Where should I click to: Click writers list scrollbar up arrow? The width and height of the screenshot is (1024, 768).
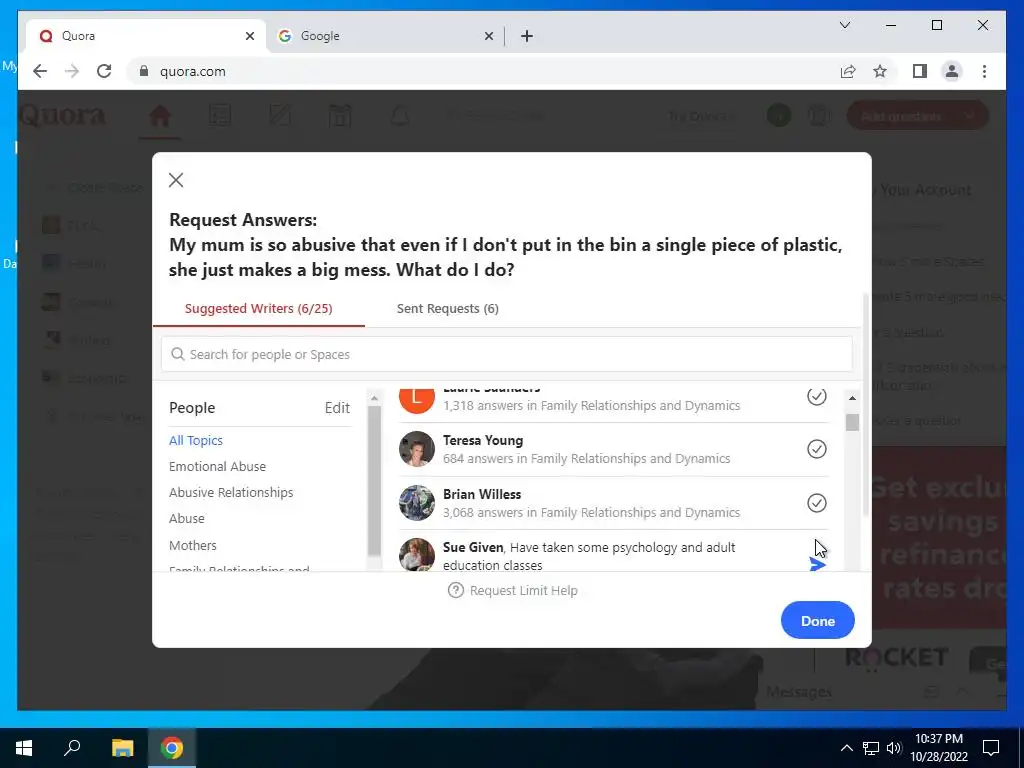click(x=852, y=398)
